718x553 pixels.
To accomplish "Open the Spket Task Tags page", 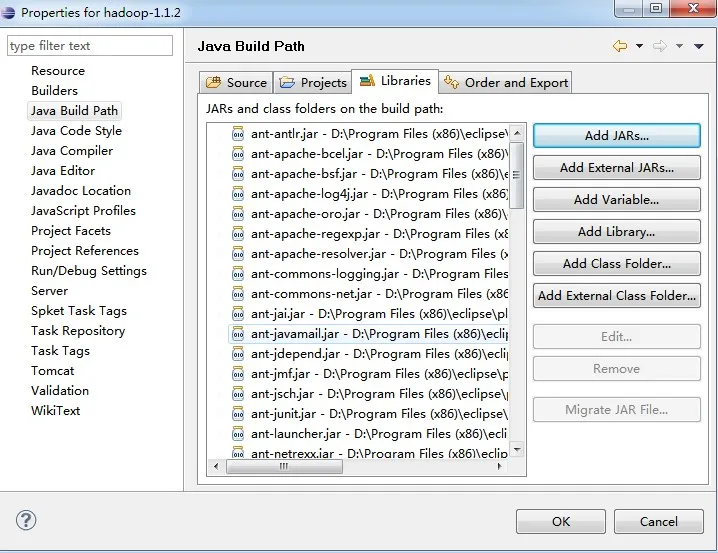I will [79, 310].
